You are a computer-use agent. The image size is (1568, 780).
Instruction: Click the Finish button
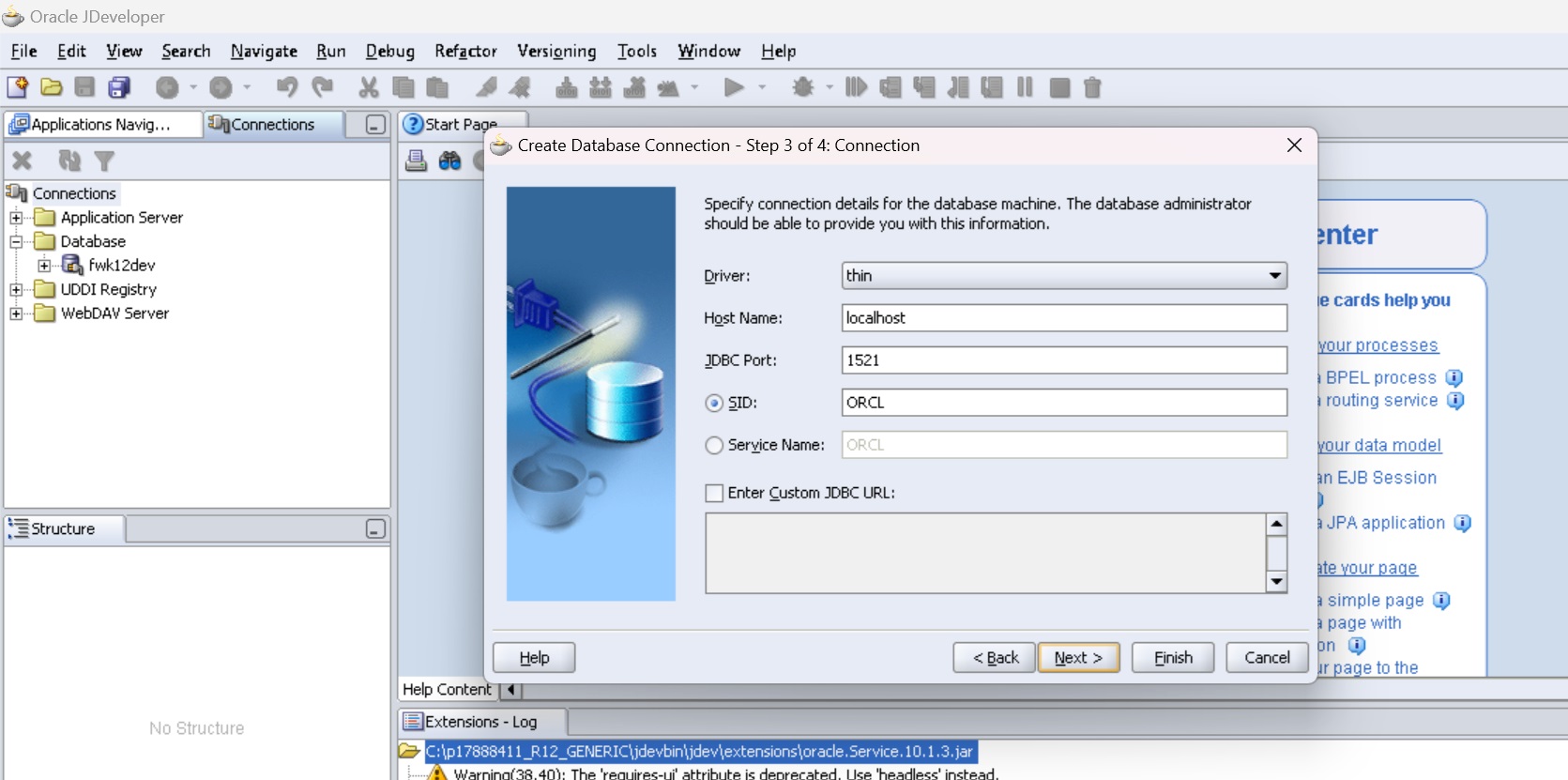1173,658
